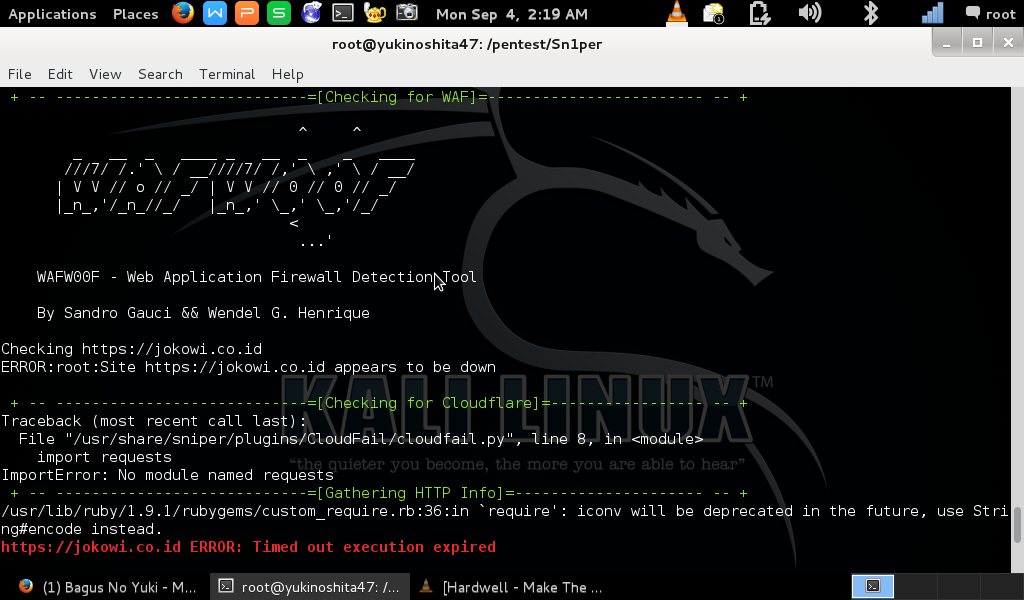Click 'ImportError: No module named requests' line
This screenshot has width=1024, height=600.
pyautogui.click(x=167, y=475)
